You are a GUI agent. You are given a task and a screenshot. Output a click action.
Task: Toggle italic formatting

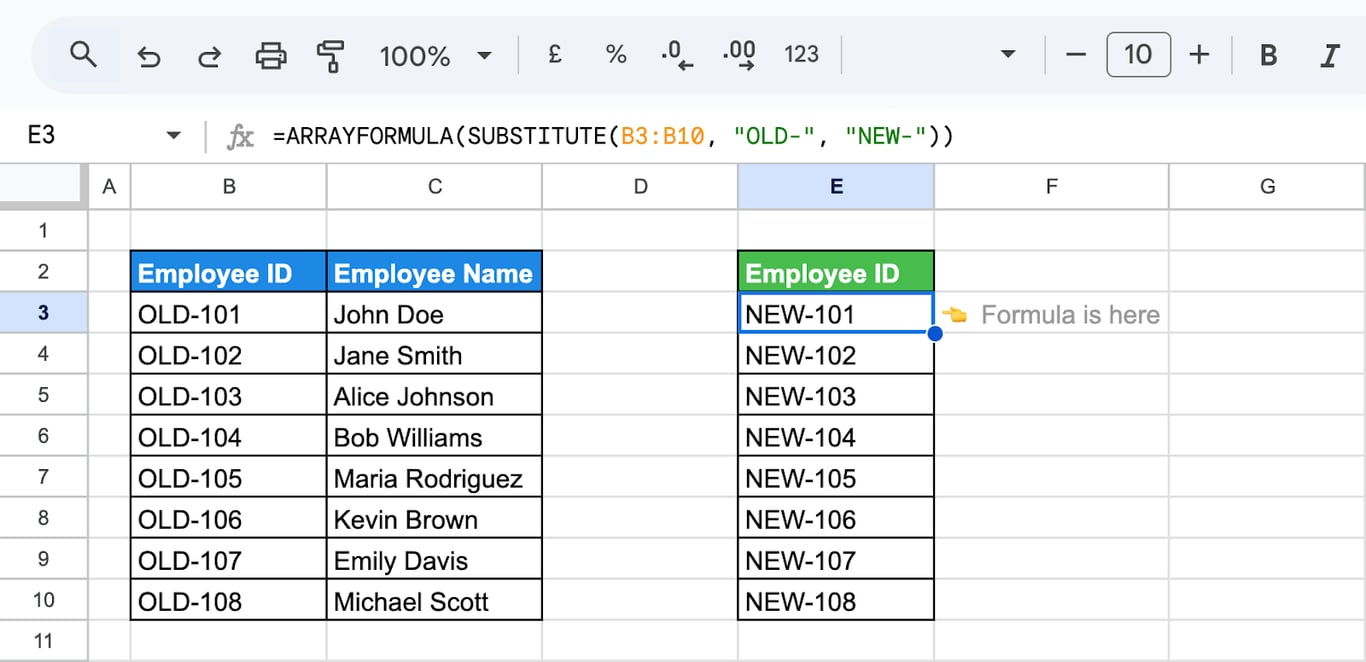(x=1329, y=55)
